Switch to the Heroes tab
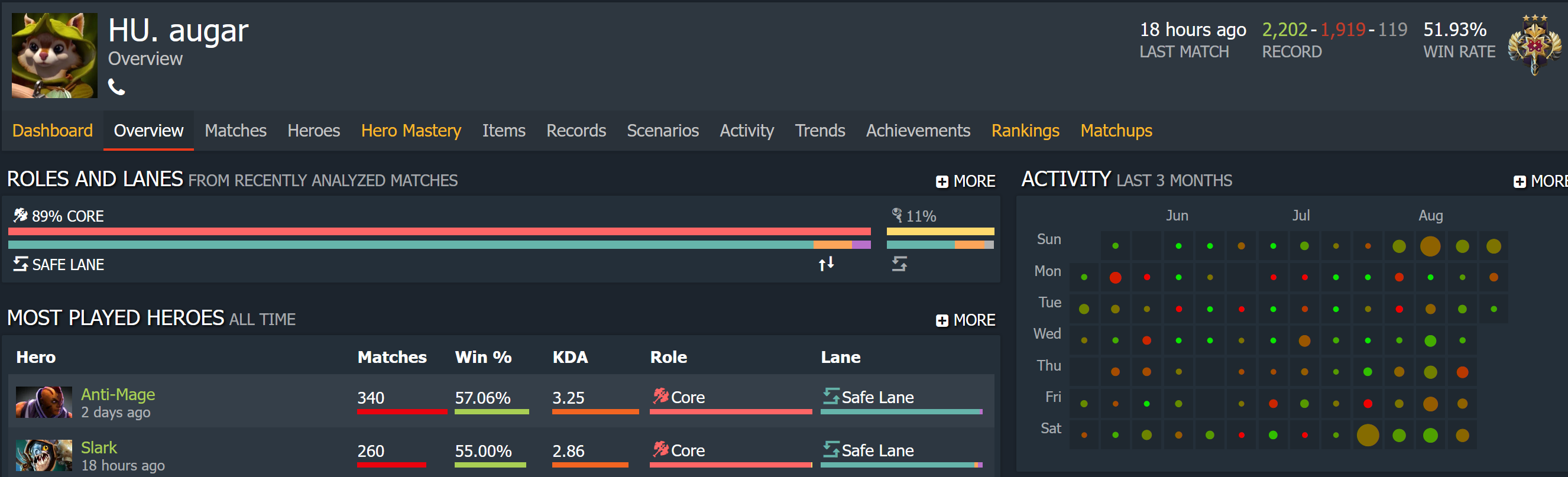Screen dimensions: 1568x477 pyautogui.click(x=313, y=130)
